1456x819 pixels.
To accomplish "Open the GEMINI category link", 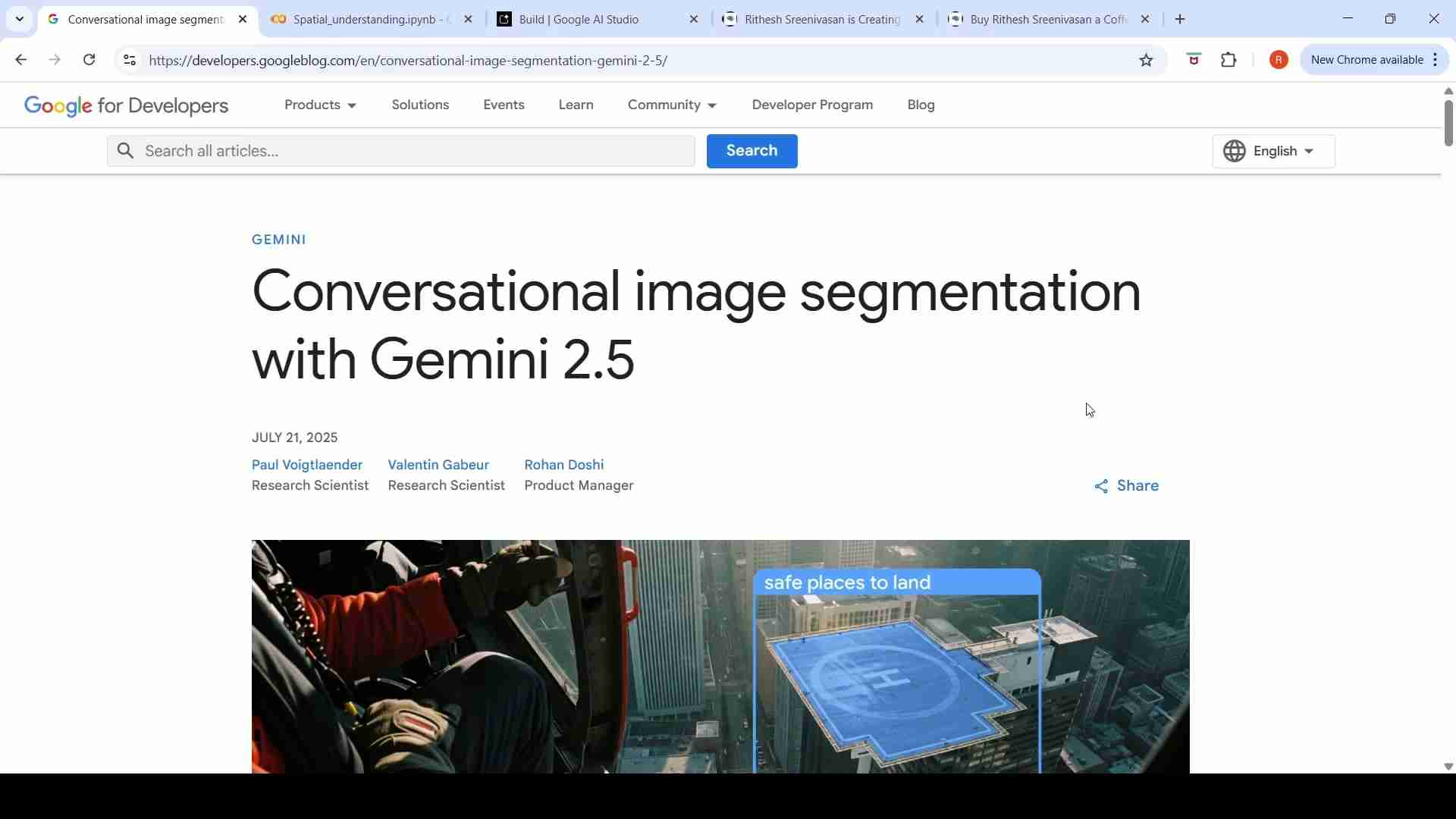I will click(x=279, y=239).
